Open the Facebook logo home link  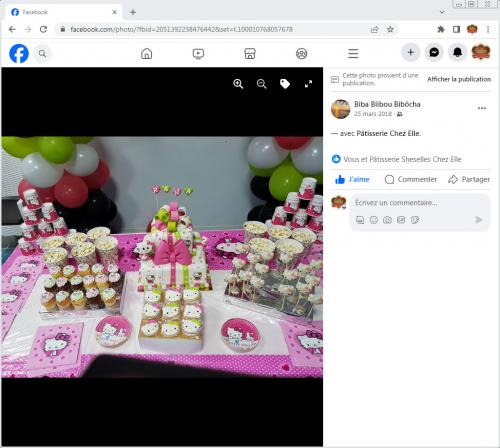click(19, 53)
